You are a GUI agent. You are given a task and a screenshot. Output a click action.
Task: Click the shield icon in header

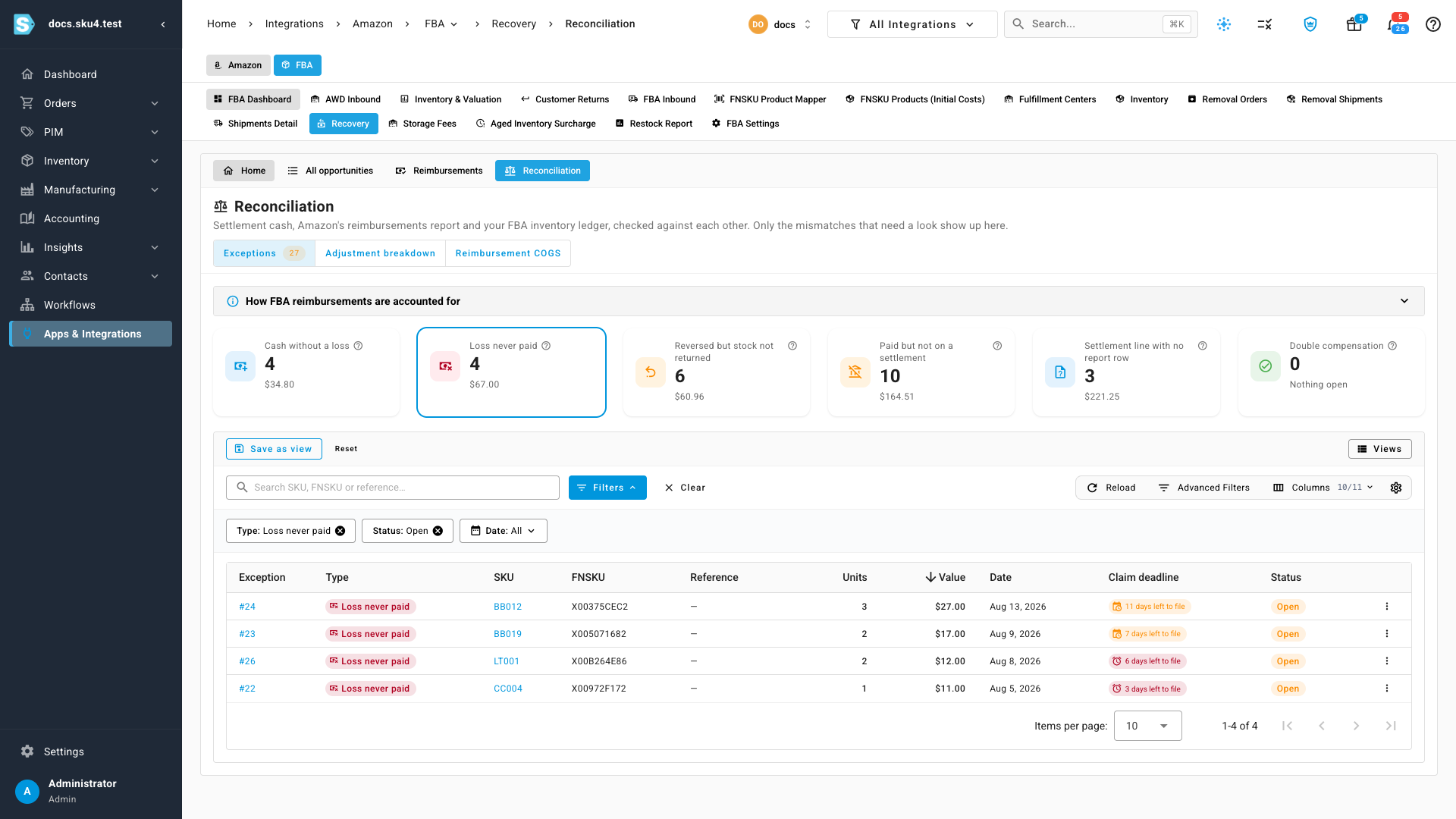click(x=1310, y=24)
